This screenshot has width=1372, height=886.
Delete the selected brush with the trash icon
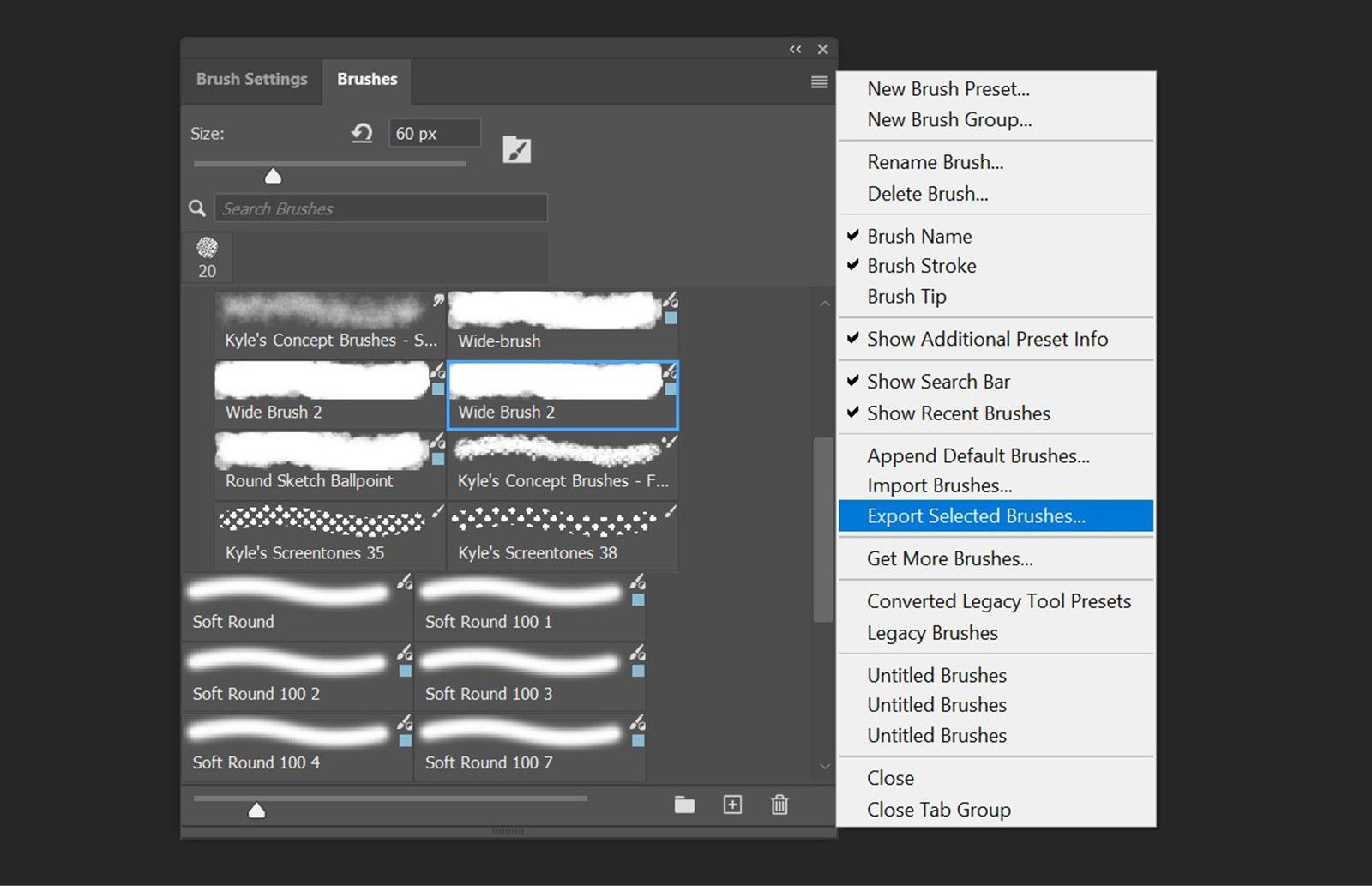[779, 805]
